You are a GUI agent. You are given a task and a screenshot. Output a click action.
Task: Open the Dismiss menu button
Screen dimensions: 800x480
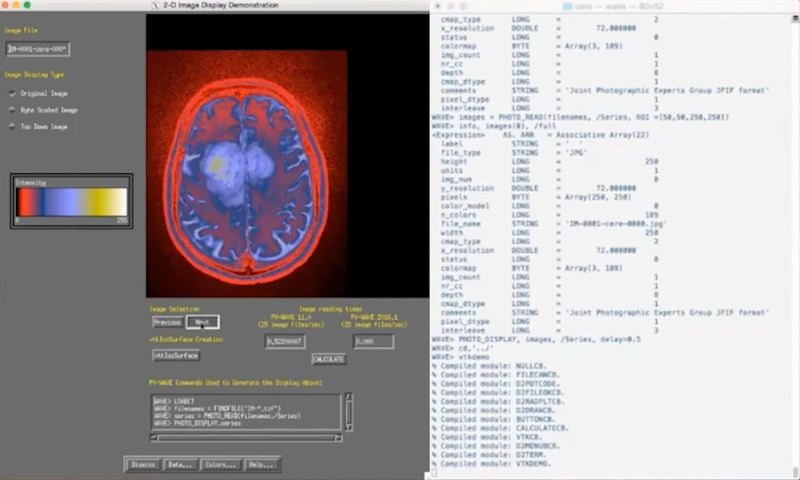[143, 465]
